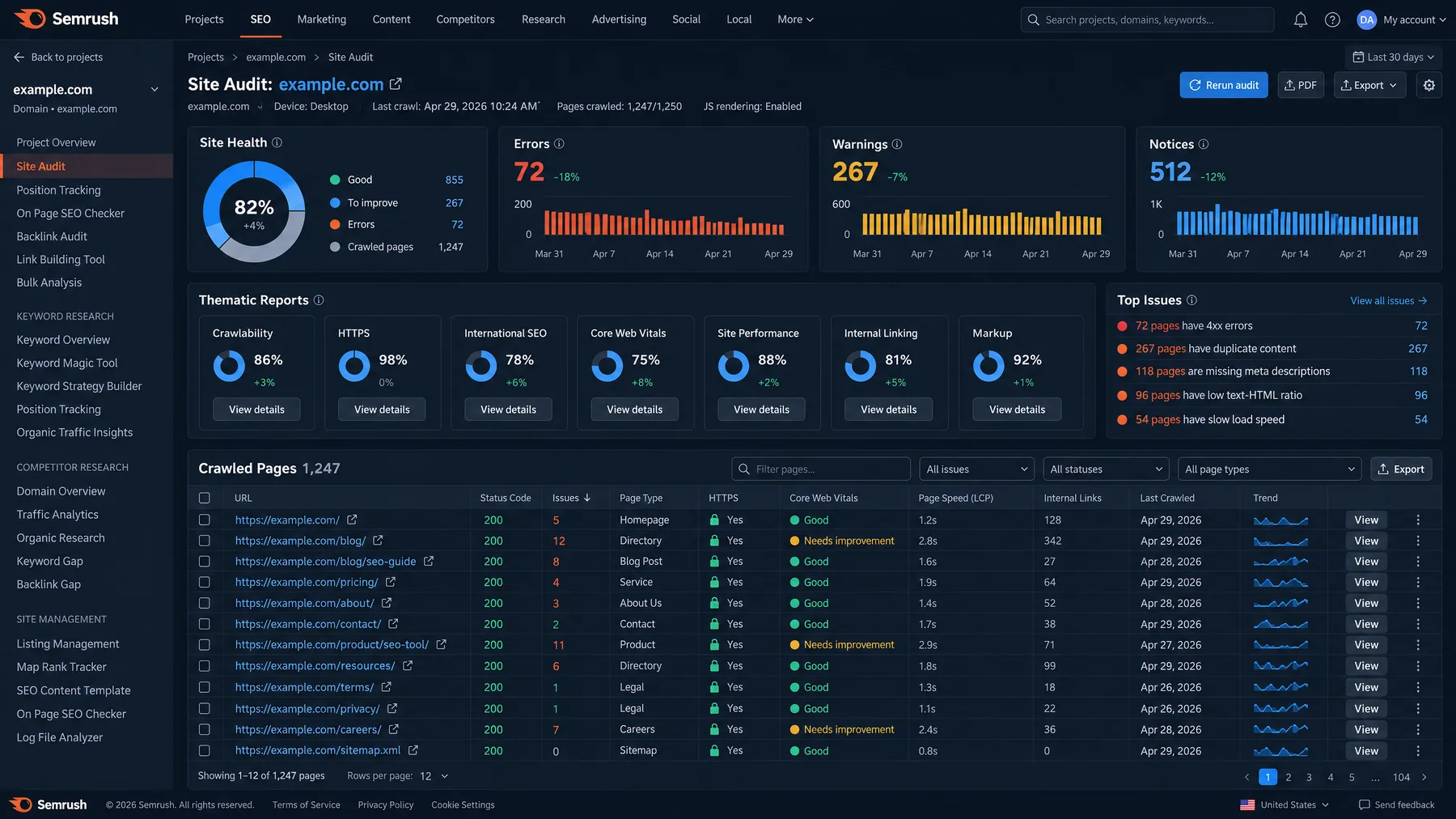This screenshot has height=819, width=1456.
Task: Open the Advertising tab
Action: [619, 19]
